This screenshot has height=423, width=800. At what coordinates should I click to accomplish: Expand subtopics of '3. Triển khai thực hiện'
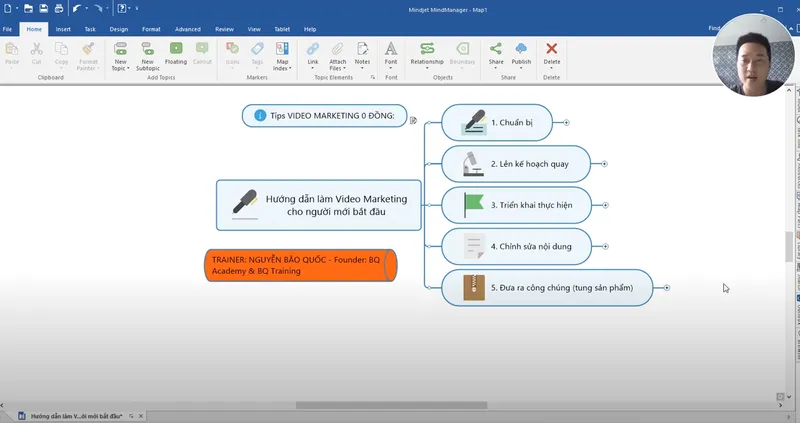(x=605, y=205)
